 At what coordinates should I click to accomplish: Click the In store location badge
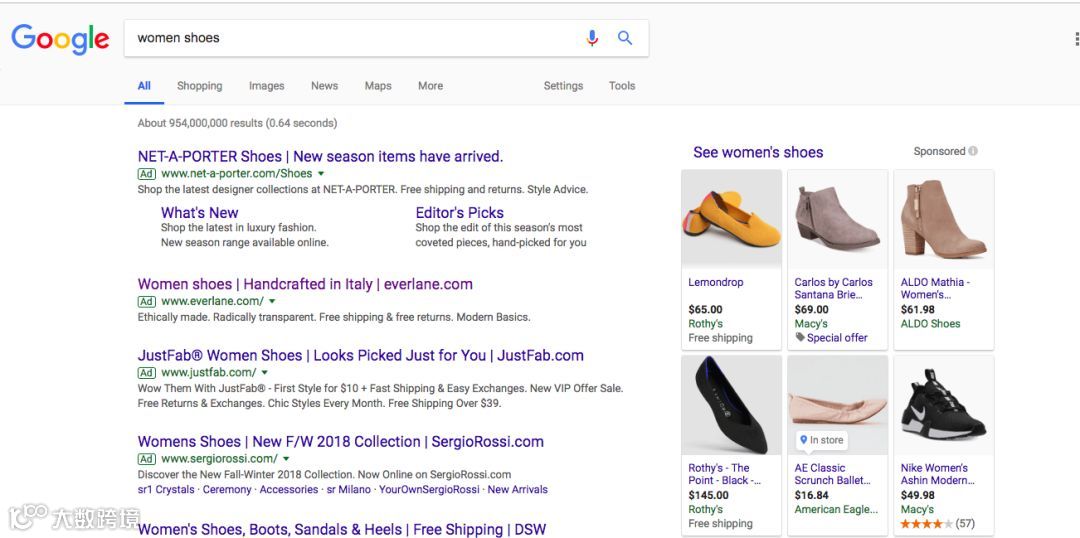coord(822,439)
